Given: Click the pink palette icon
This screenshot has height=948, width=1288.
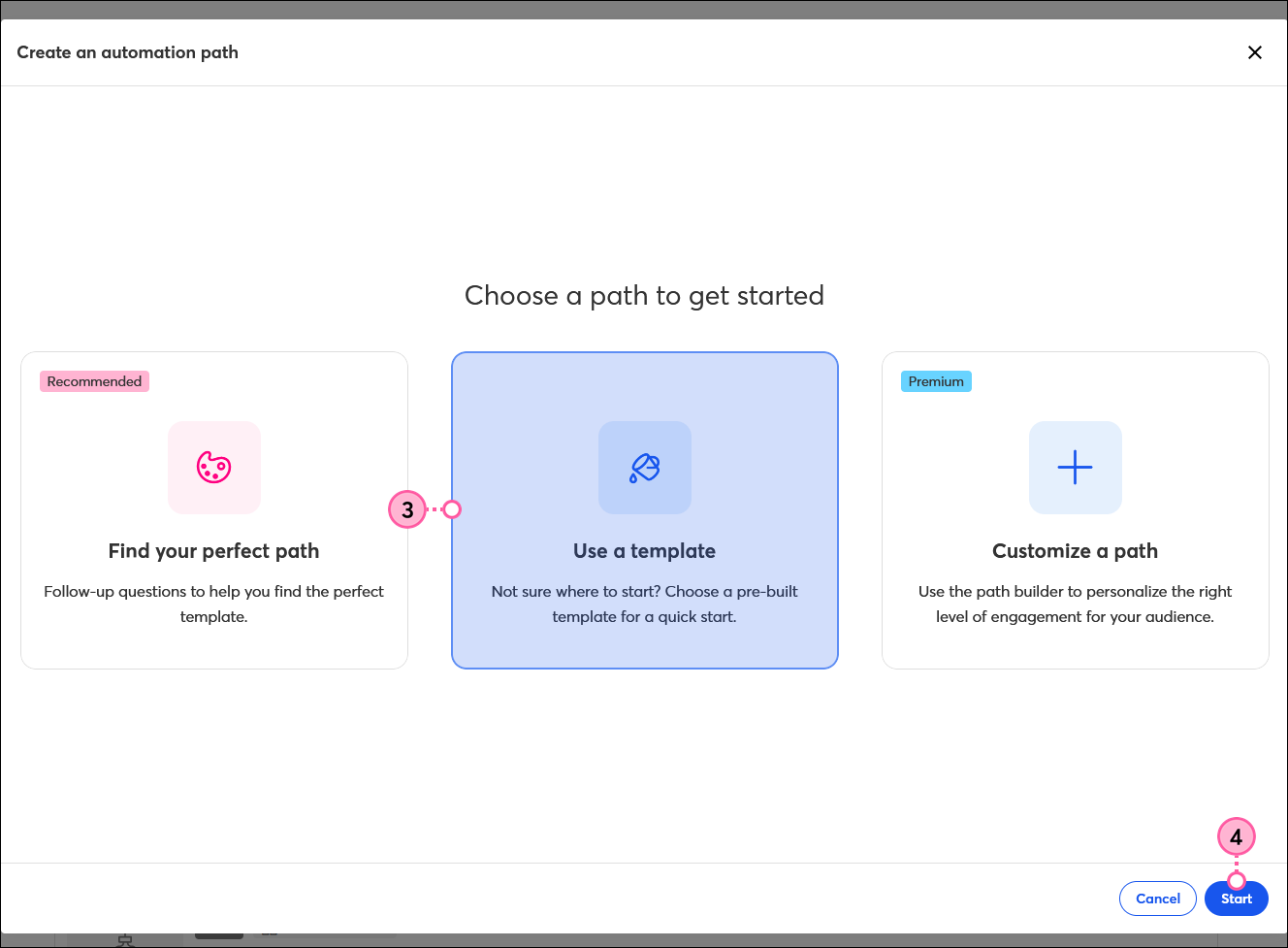Looking at the screenshot, I should pos(214,468).
